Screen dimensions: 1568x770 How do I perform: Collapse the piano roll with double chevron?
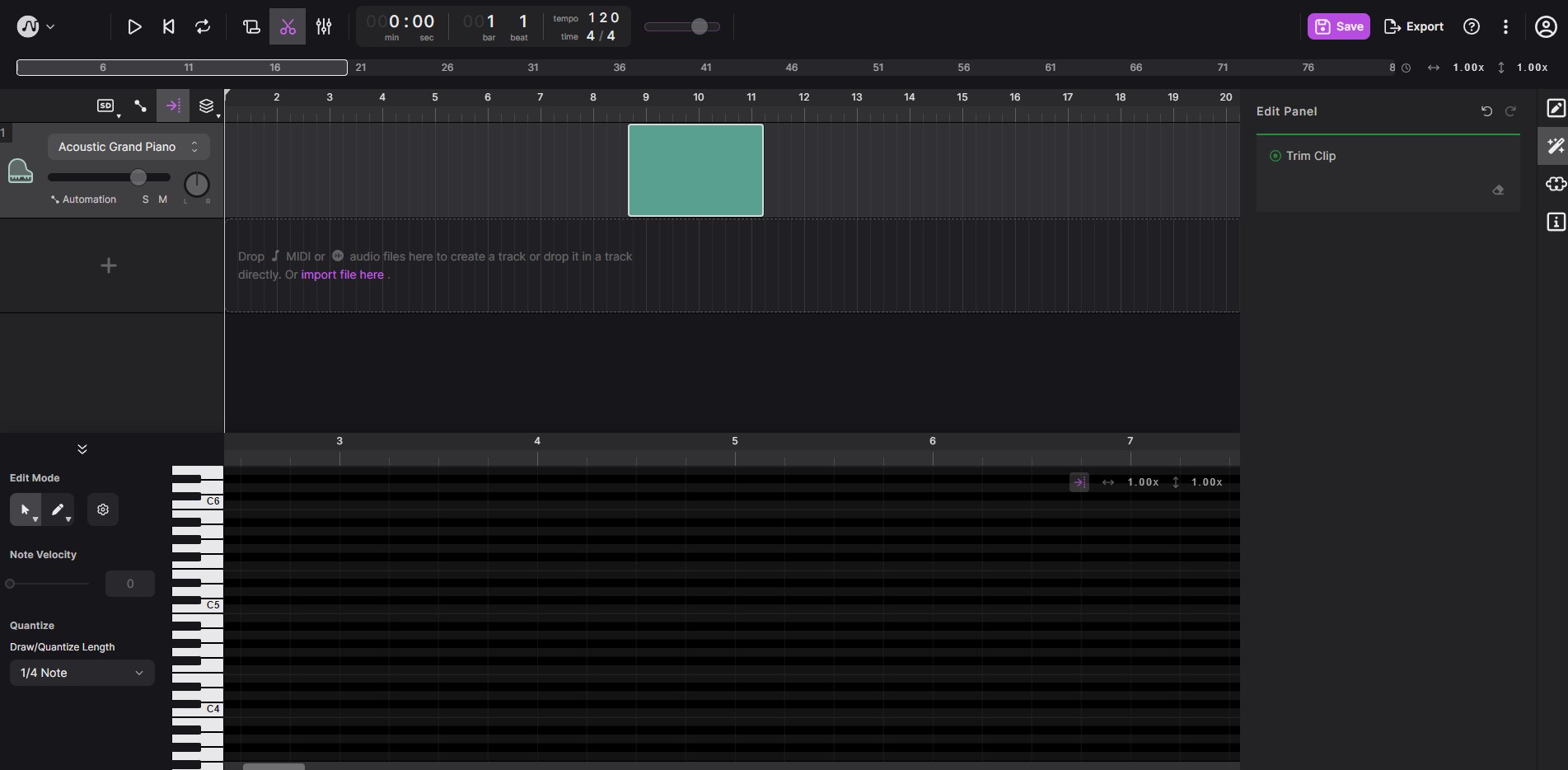pyautogui.click(x=82, y=449)
